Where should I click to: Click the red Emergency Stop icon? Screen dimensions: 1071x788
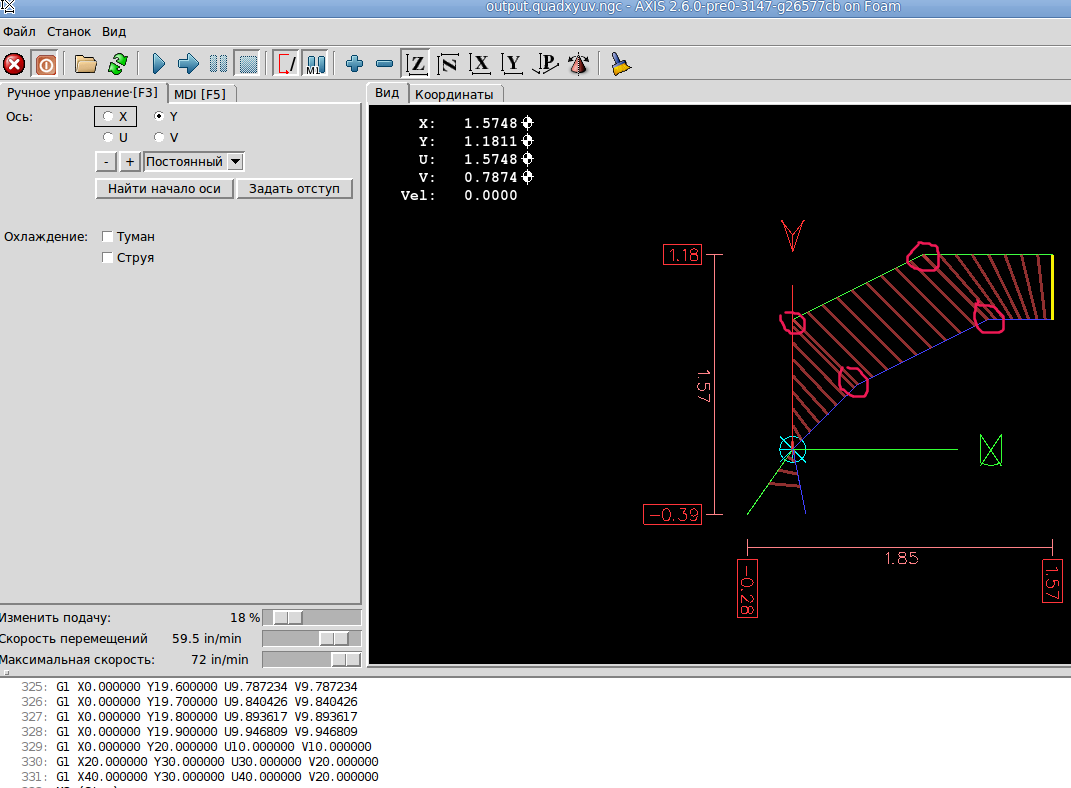(14, 65)
